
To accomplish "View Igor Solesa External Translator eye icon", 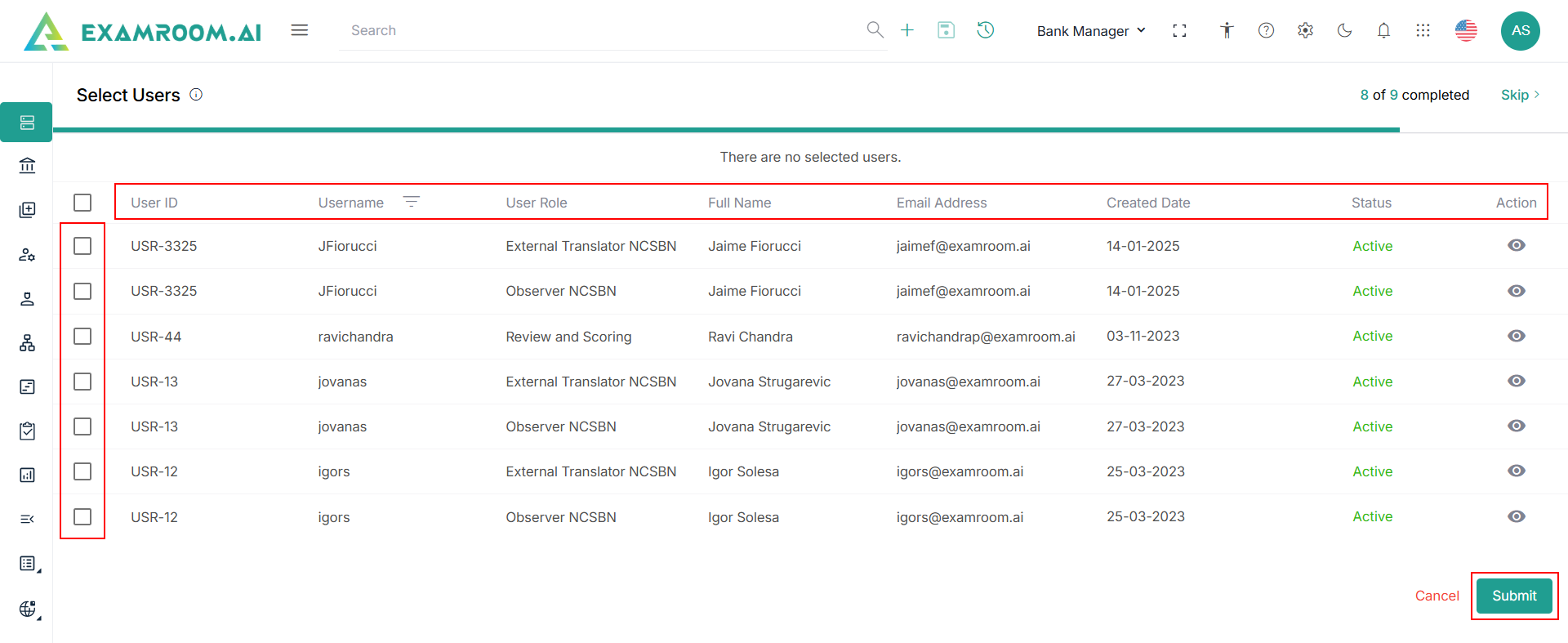I will (x=1517, y=471).
